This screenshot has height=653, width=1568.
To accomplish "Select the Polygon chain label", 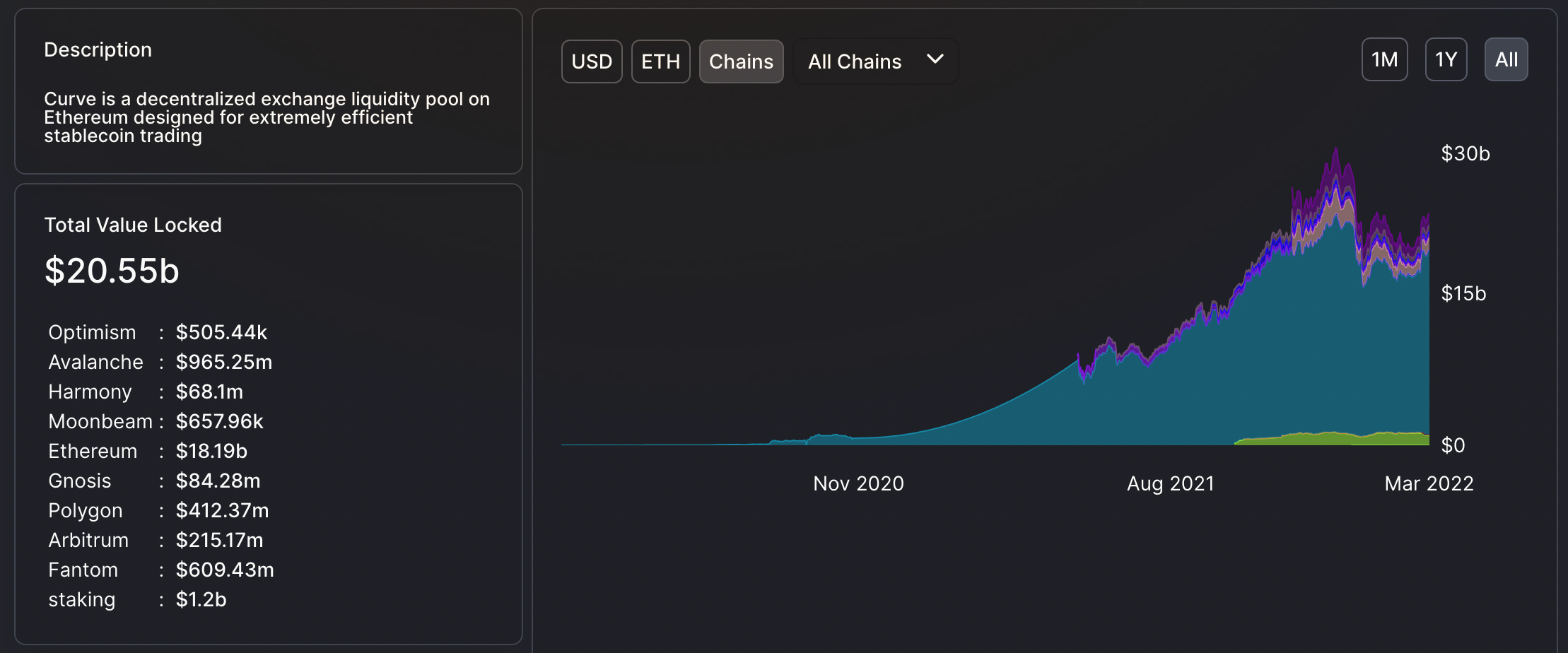I will pos(85,510).
